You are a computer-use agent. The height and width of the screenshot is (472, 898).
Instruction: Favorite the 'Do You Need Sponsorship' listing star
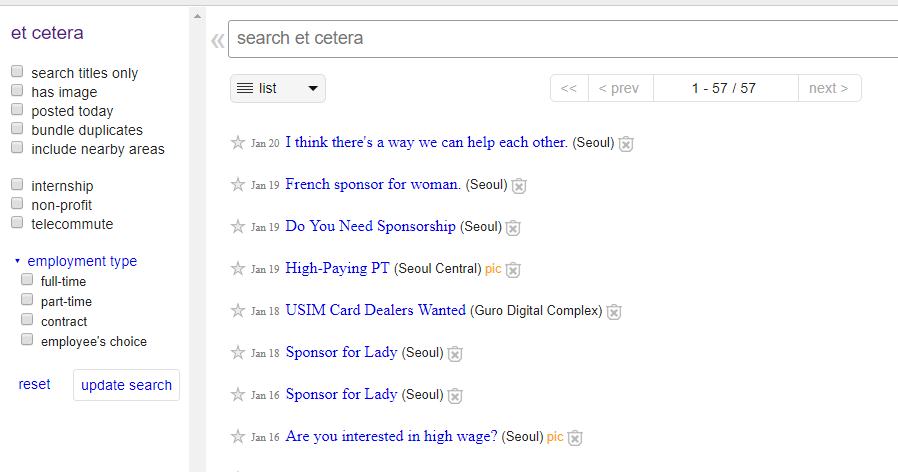coord(238,227)
